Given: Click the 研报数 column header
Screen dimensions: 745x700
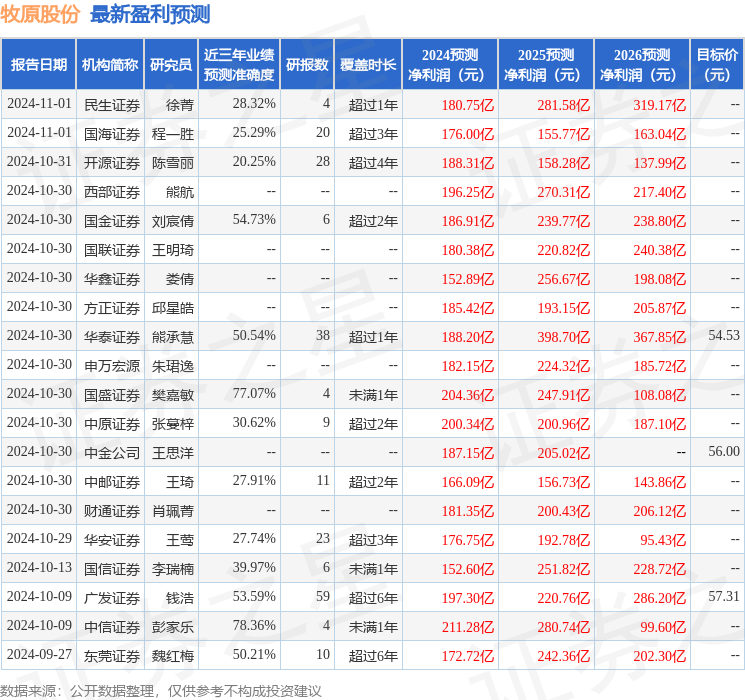Looking at the screenshot, I should click(307, 64).
